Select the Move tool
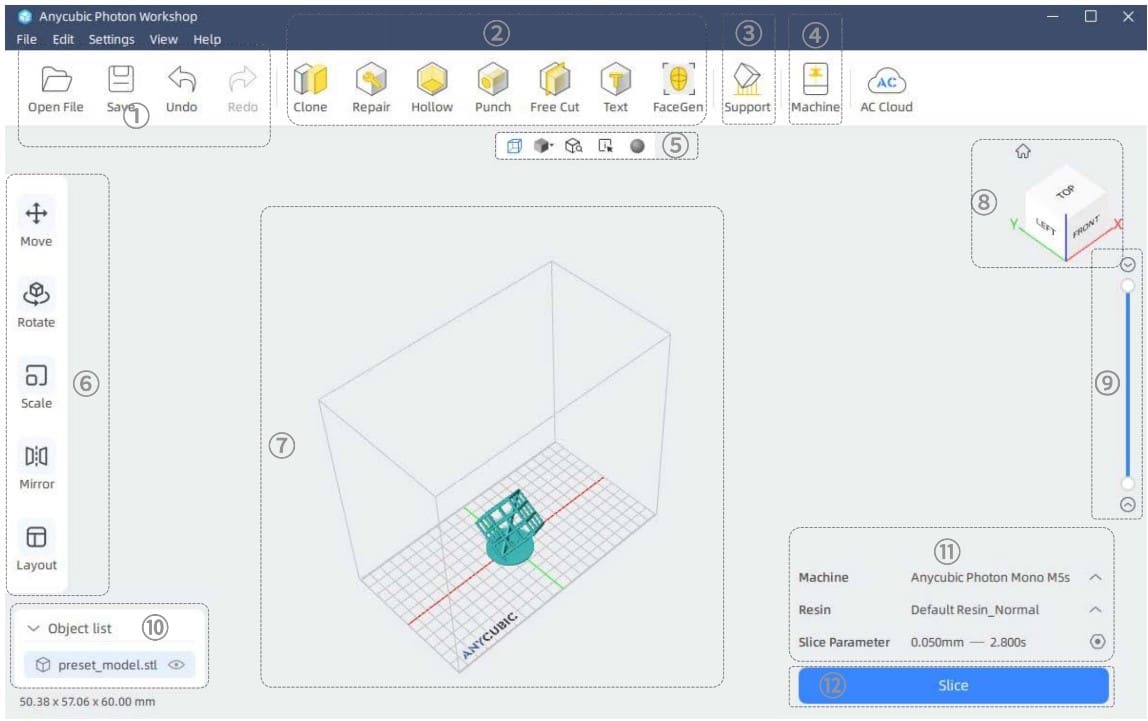This screenshot has width=1148, height=721. coord(36,223)
